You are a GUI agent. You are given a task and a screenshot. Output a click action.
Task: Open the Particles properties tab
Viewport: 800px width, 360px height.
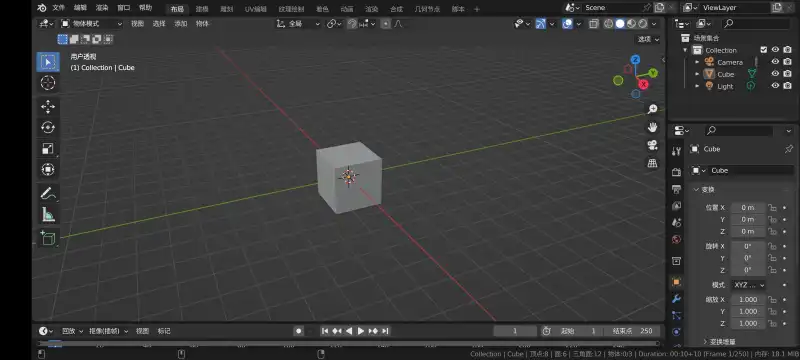click(677, 315)
